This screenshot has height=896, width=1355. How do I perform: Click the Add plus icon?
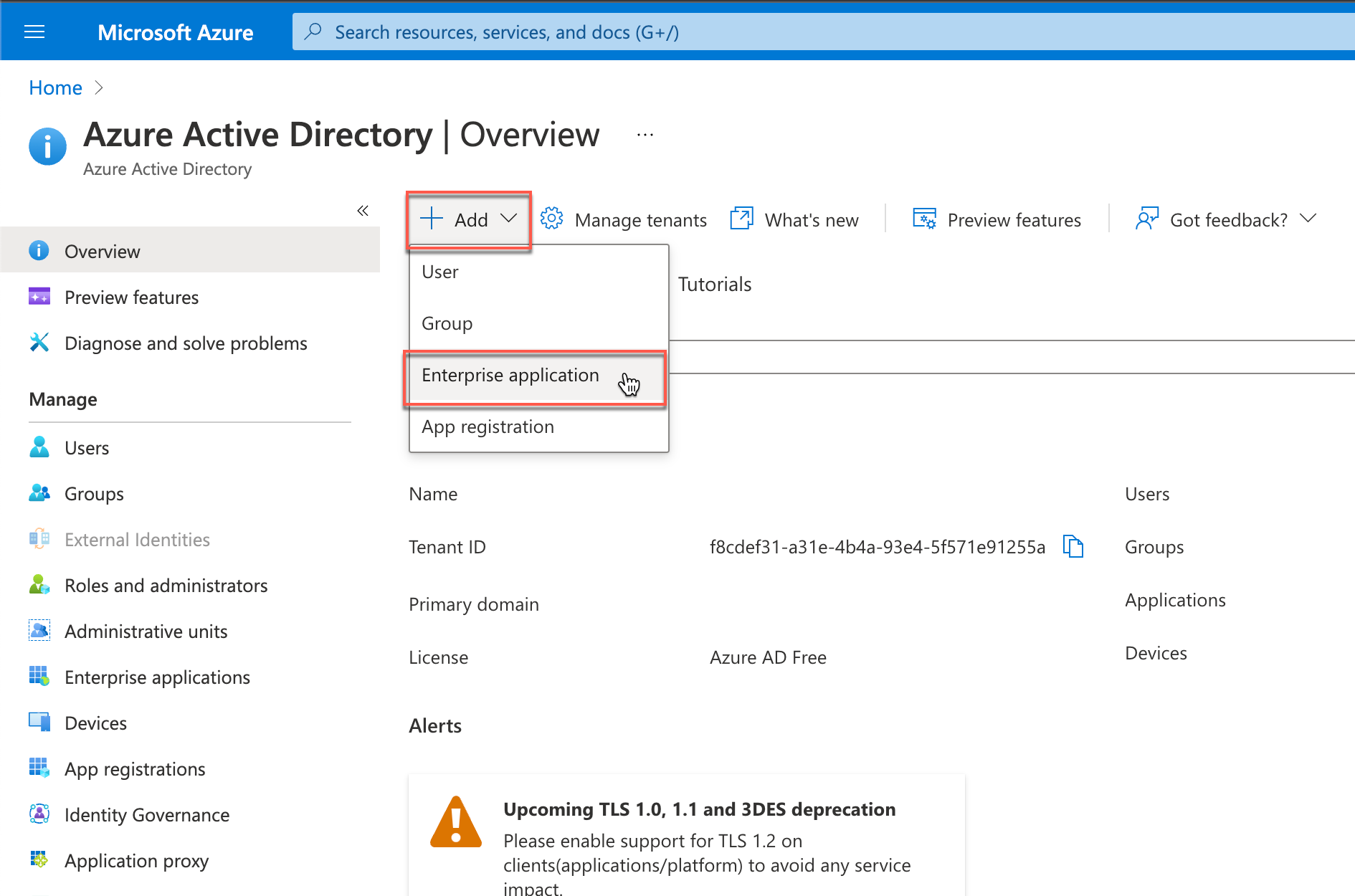tap(432, 219)
